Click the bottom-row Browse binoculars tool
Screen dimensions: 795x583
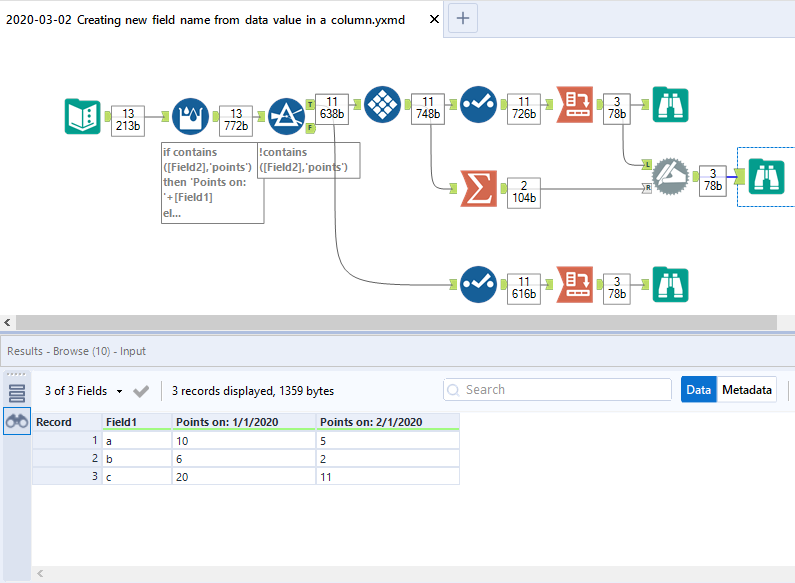pos(670,283)
